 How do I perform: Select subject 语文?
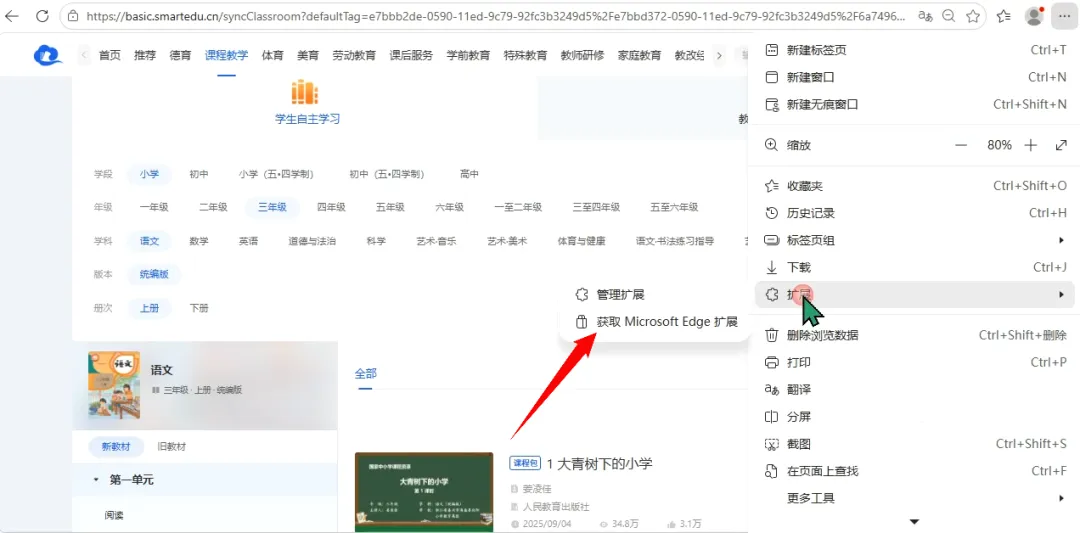coord(149,241)
